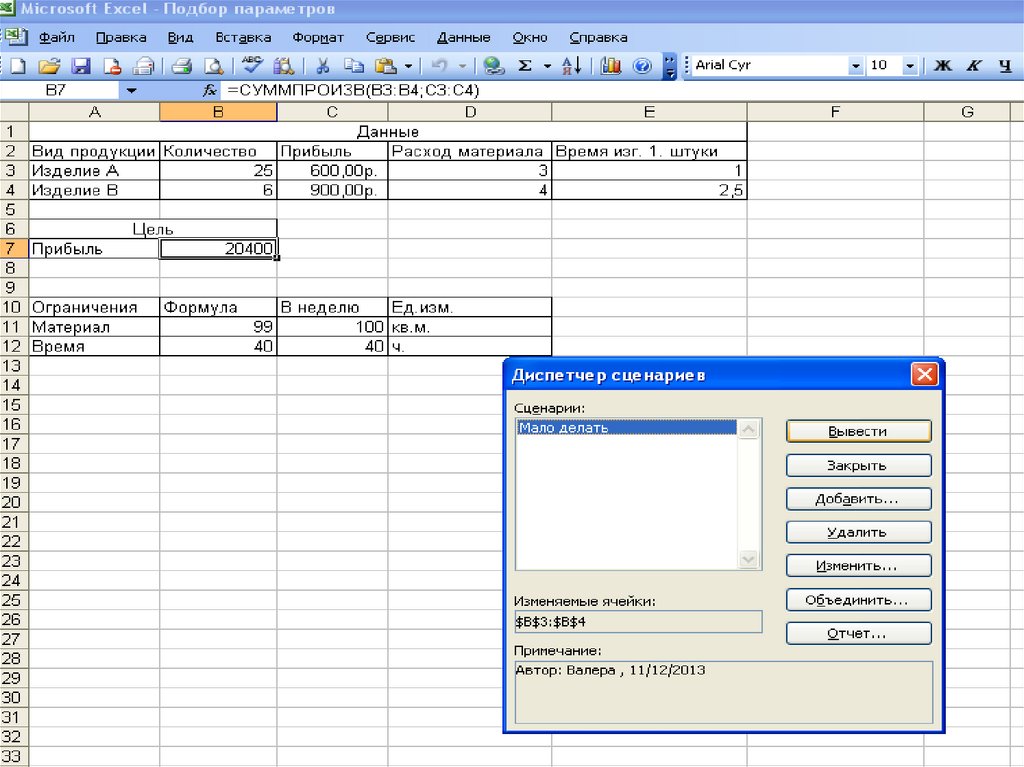The width and height of the screenshot is (1024, 767).
Task: Sort ascending with the A-Z icon
Action: (x=571, y=66)
